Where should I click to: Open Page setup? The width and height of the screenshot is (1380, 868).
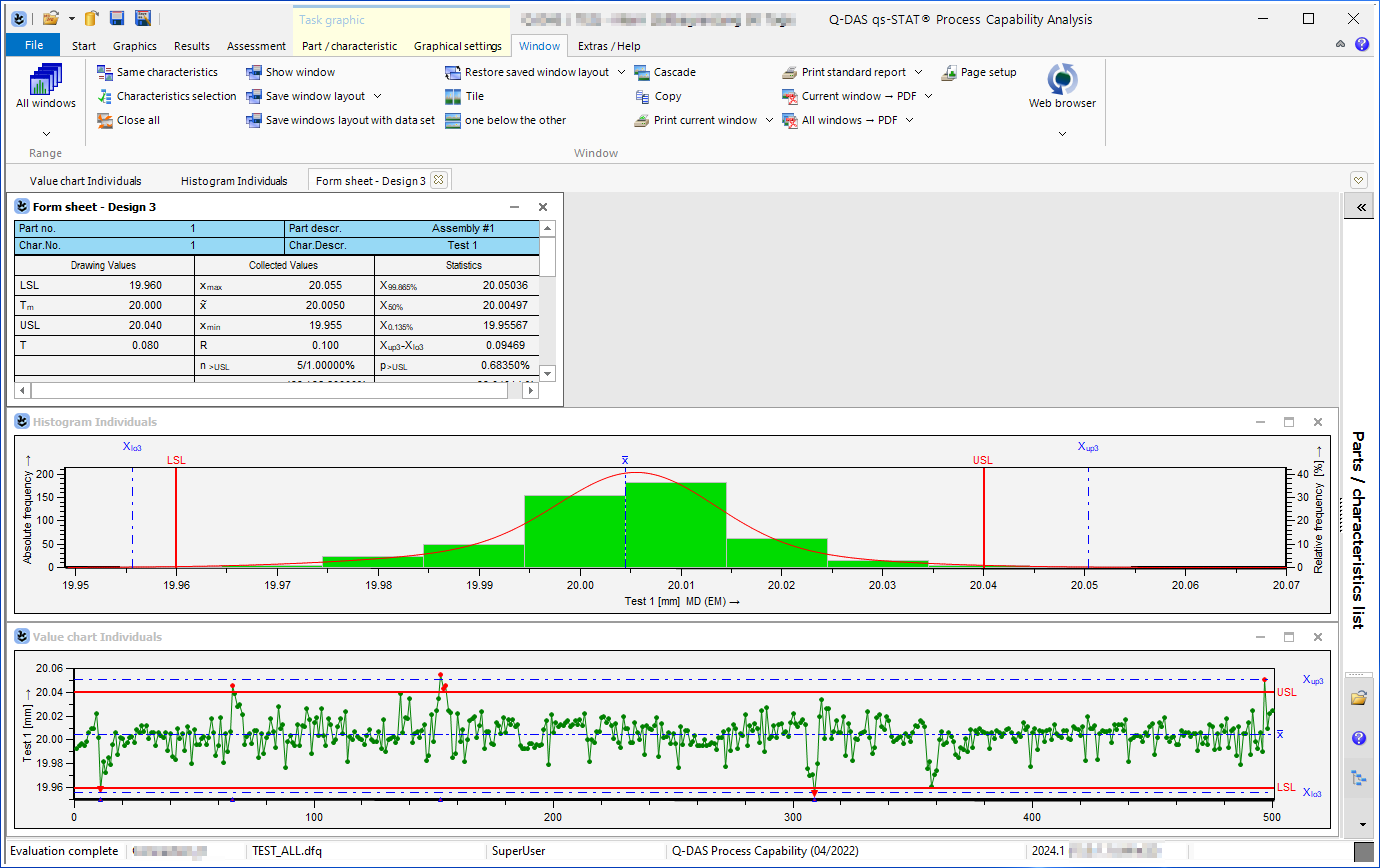(979, 72)
